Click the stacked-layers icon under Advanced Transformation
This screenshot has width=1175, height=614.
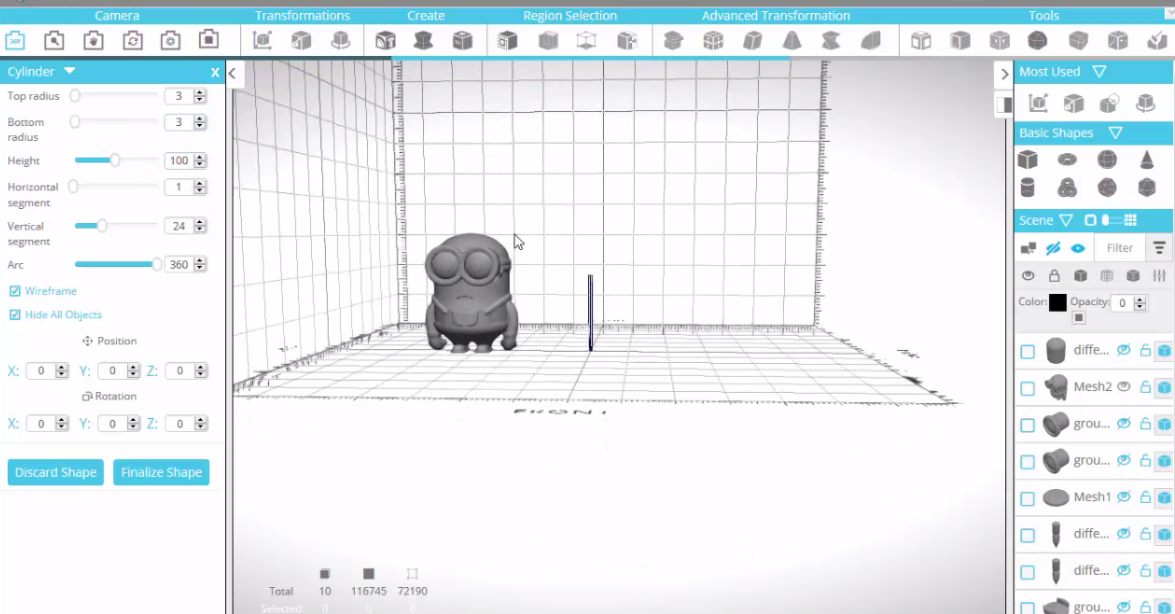[673, 40]
